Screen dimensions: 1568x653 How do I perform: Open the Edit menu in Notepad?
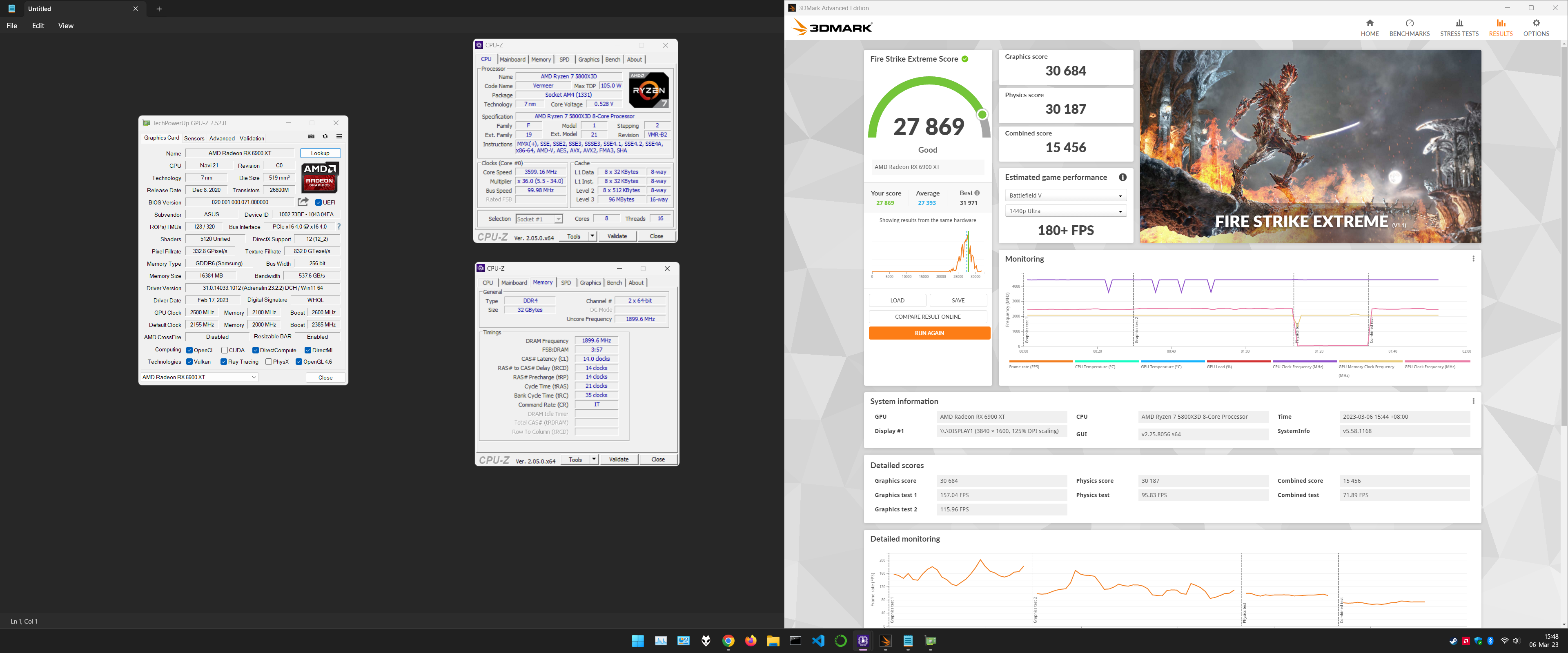tap(38, 26)
